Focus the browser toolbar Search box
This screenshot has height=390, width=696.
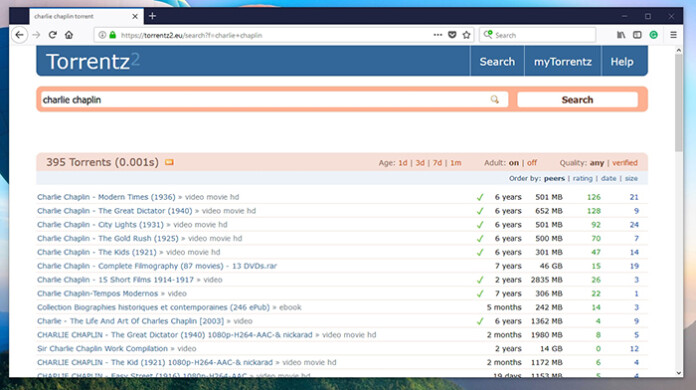pyautogui.click(x=538, y=35)
